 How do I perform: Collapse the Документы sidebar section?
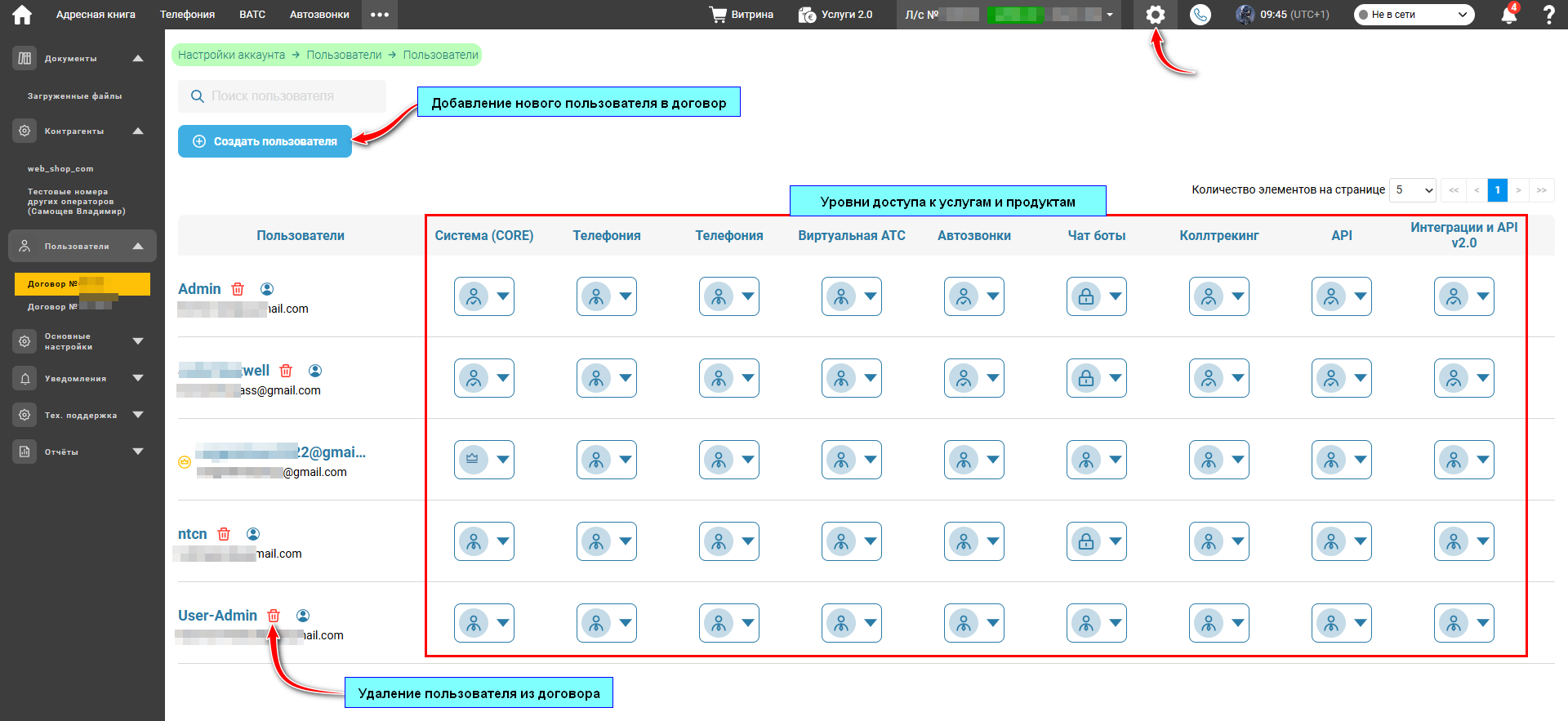138,58
